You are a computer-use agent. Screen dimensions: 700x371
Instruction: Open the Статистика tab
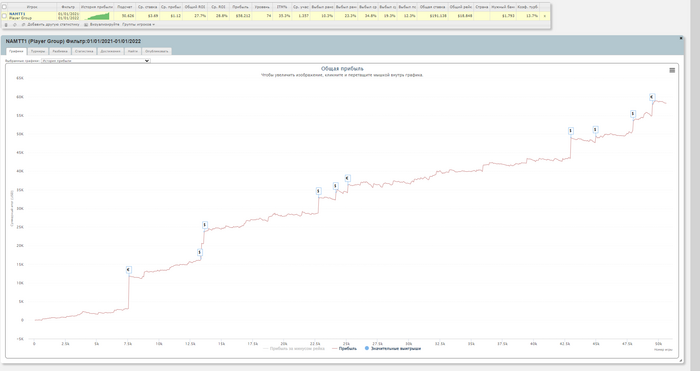[x=84, y=51]
